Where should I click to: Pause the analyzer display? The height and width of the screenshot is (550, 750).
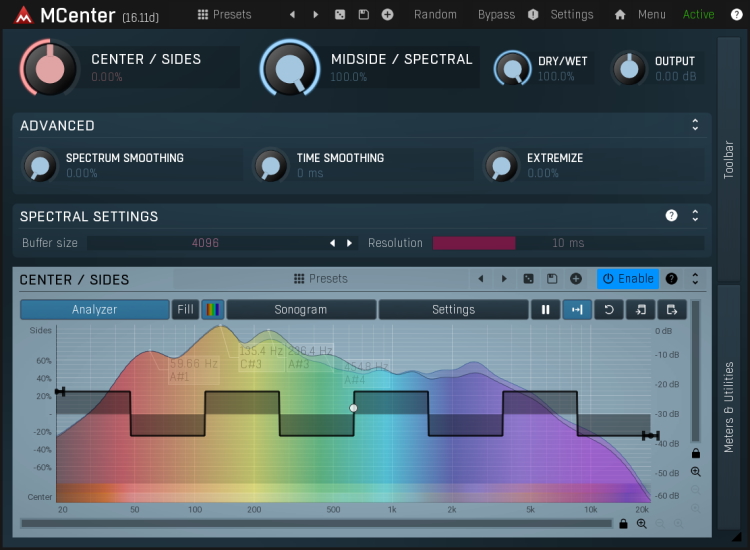[545, 310]
